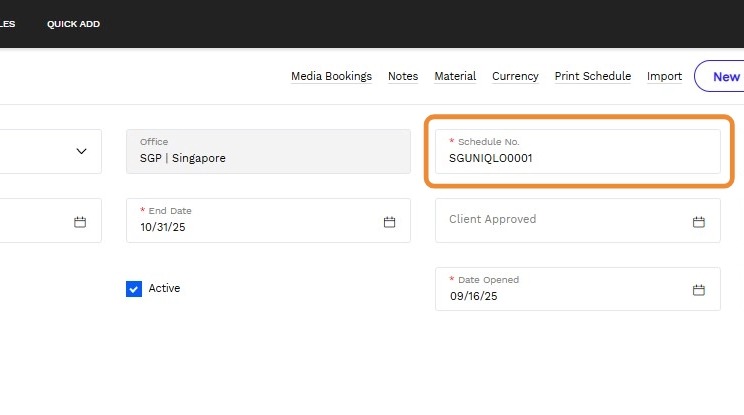This screenshot has height=415, width=744.
Task: Click calendar icon in the leftmost date field
Action: click(80, 221)
